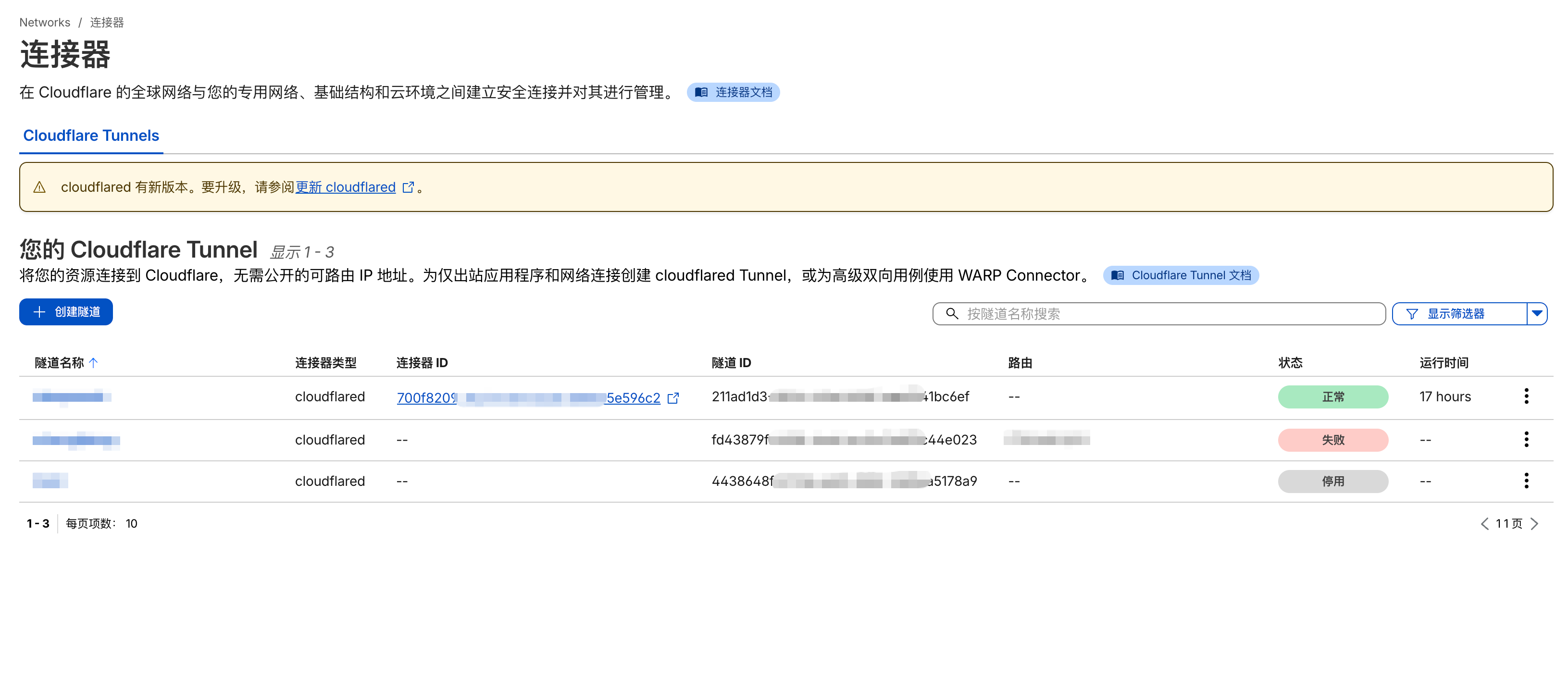Toggle the 隧道名称 sort order arrow
Viewport: 1568px width, 692px height.
(93, 362)
